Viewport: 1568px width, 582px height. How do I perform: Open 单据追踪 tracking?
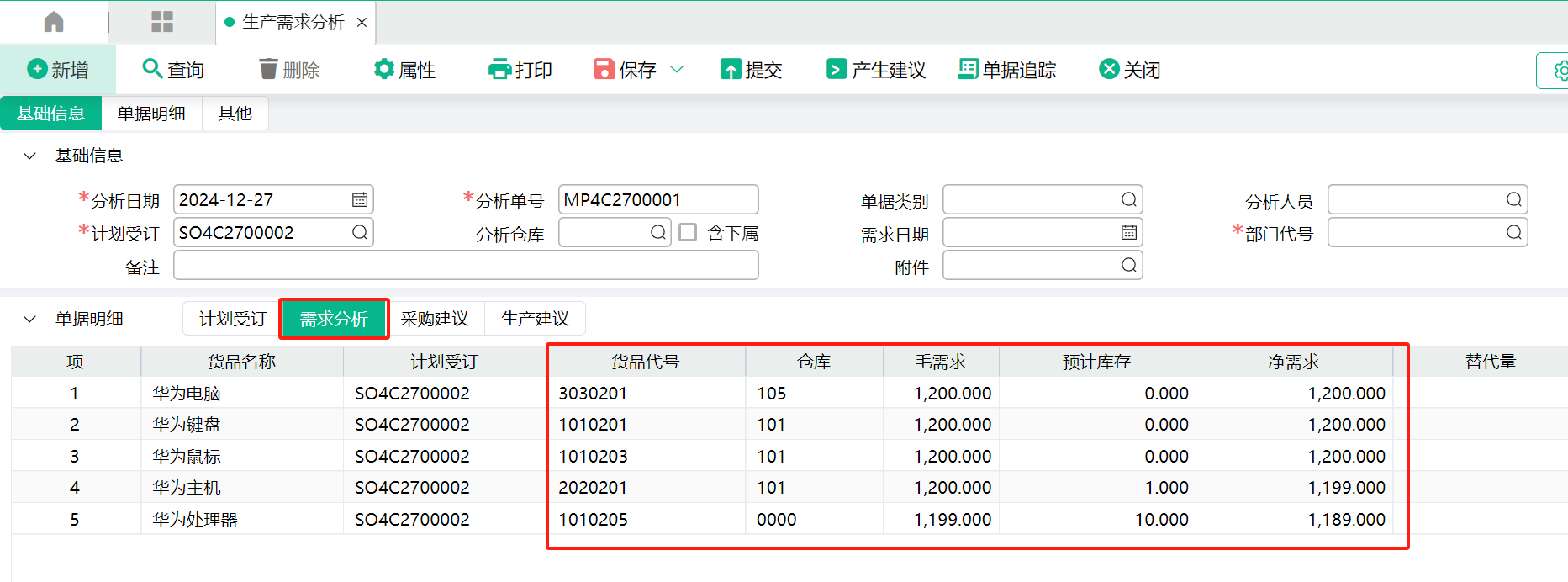(1007, 70)
